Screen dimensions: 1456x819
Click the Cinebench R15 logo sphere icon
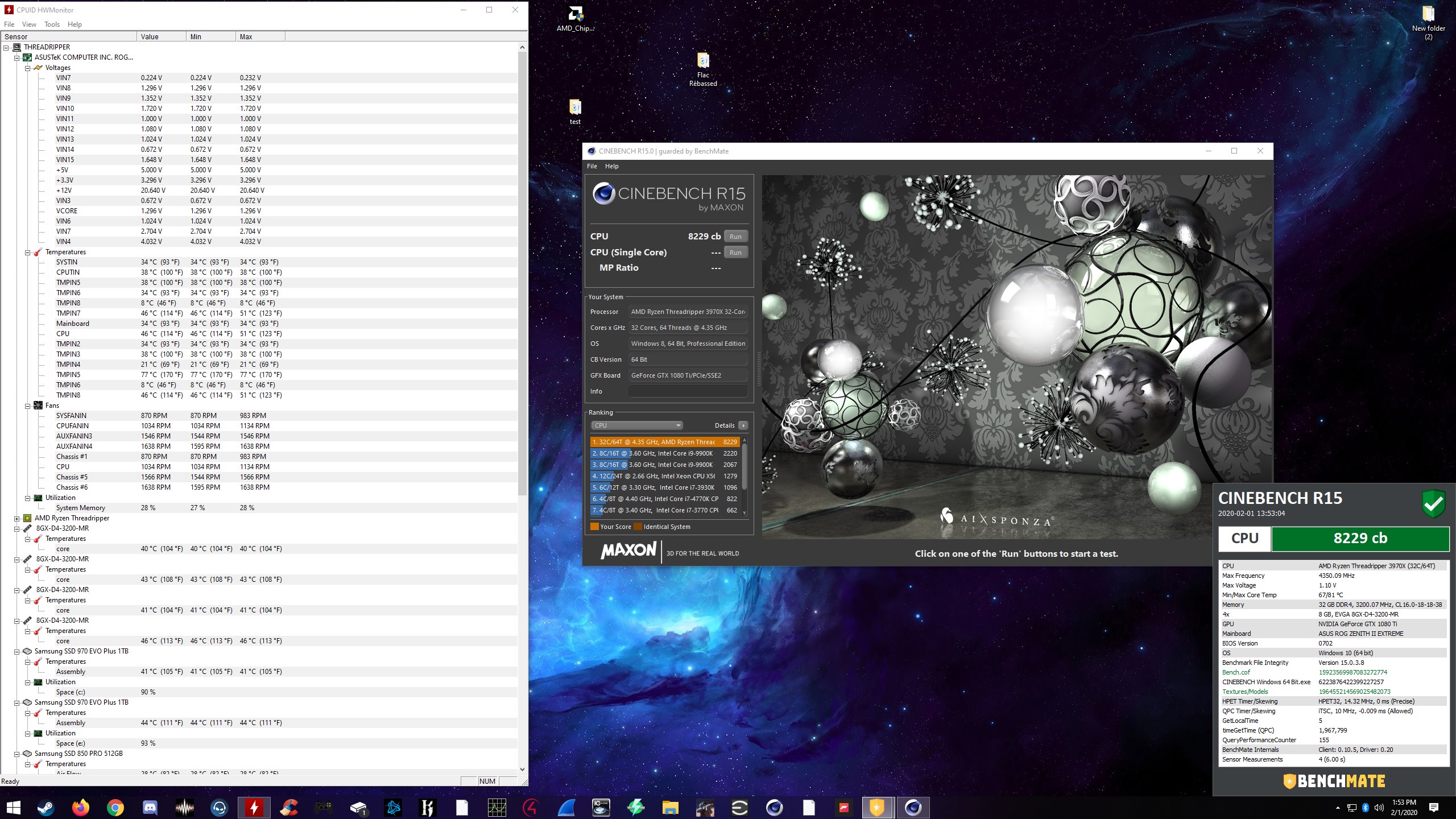(603, 193)
